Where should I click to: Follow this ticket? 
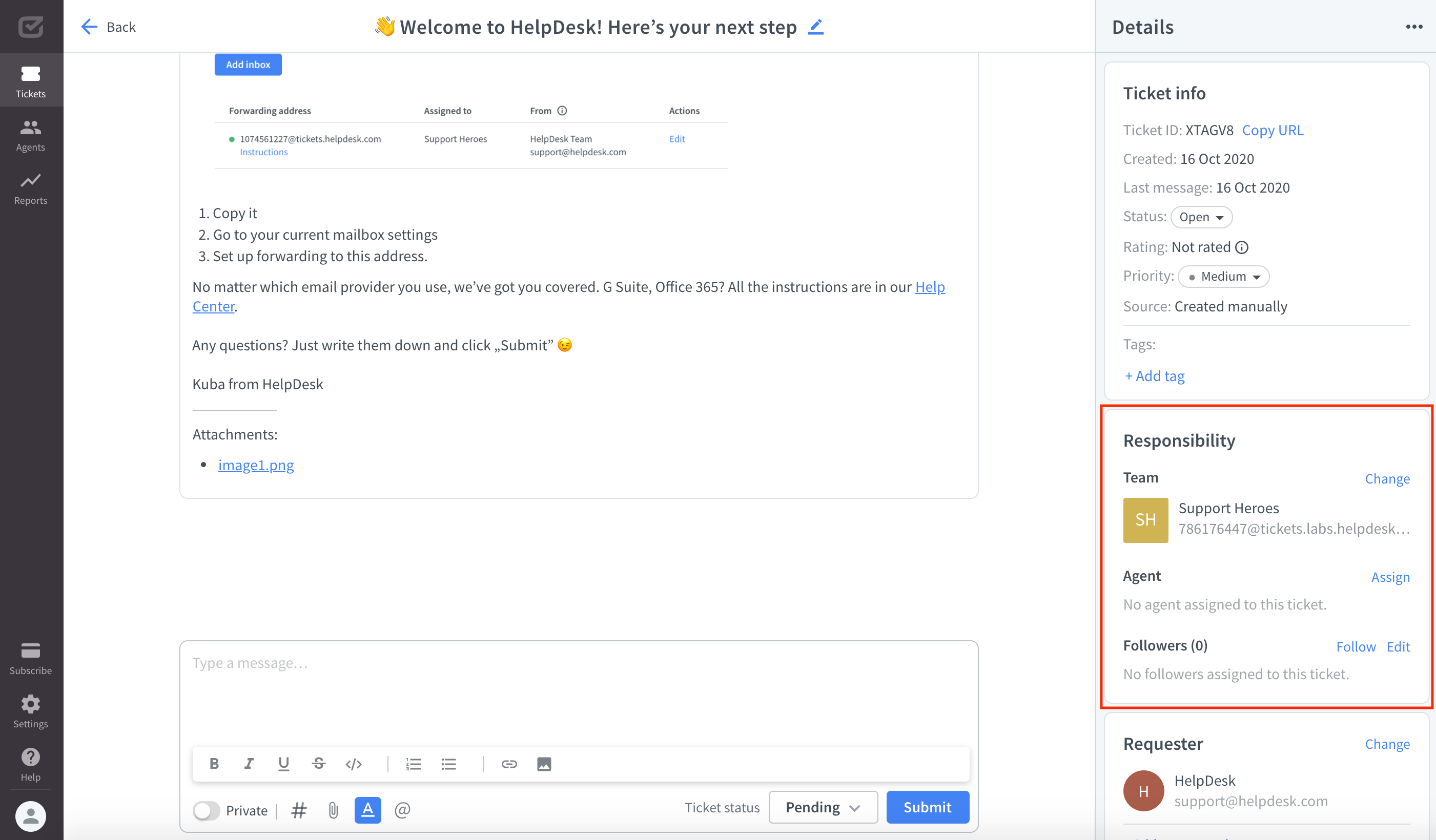[x=1356, y=646]
